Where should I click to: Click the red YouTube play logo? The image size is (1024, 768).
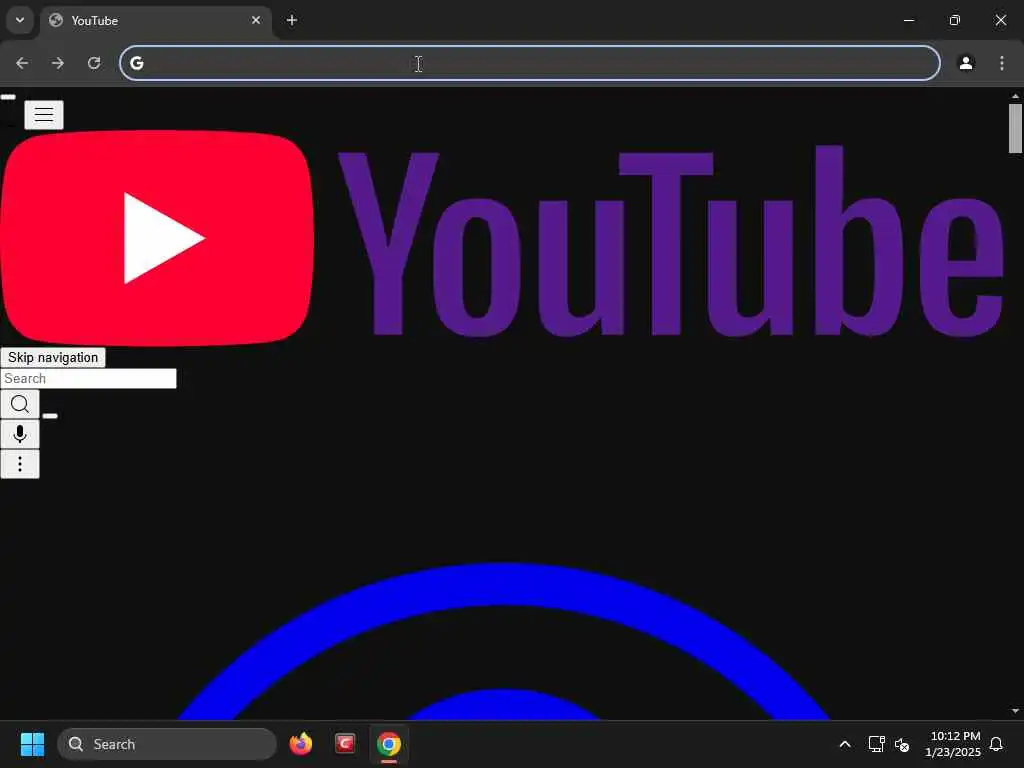tap(157, 238)
